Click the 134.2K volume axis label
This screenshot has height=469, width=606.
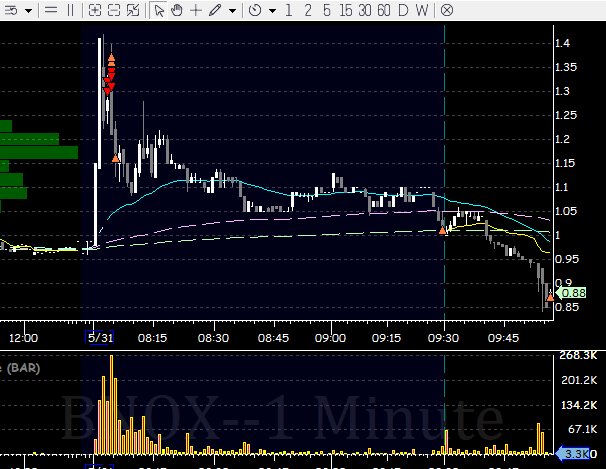[x=579, y=405]
